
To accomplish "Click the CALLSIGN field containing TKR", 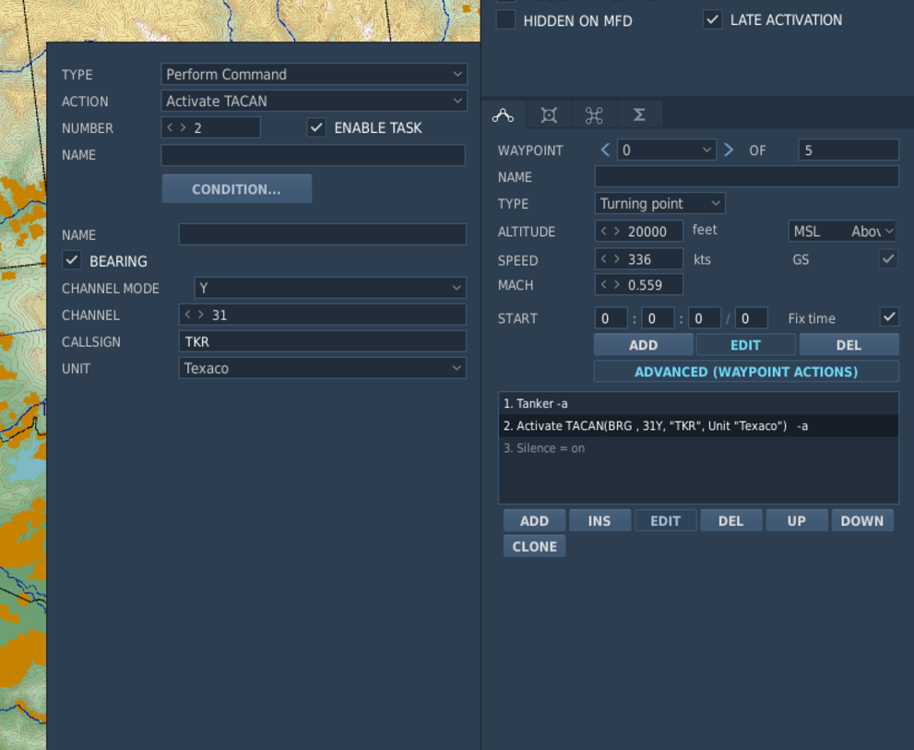I will pos(321,341).
